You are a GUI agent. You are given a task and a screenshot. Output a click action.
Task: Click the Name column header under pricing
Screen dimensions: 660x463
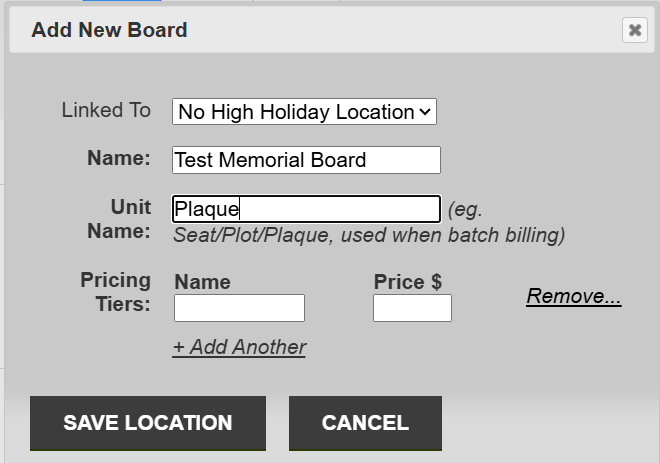point(202,282)
